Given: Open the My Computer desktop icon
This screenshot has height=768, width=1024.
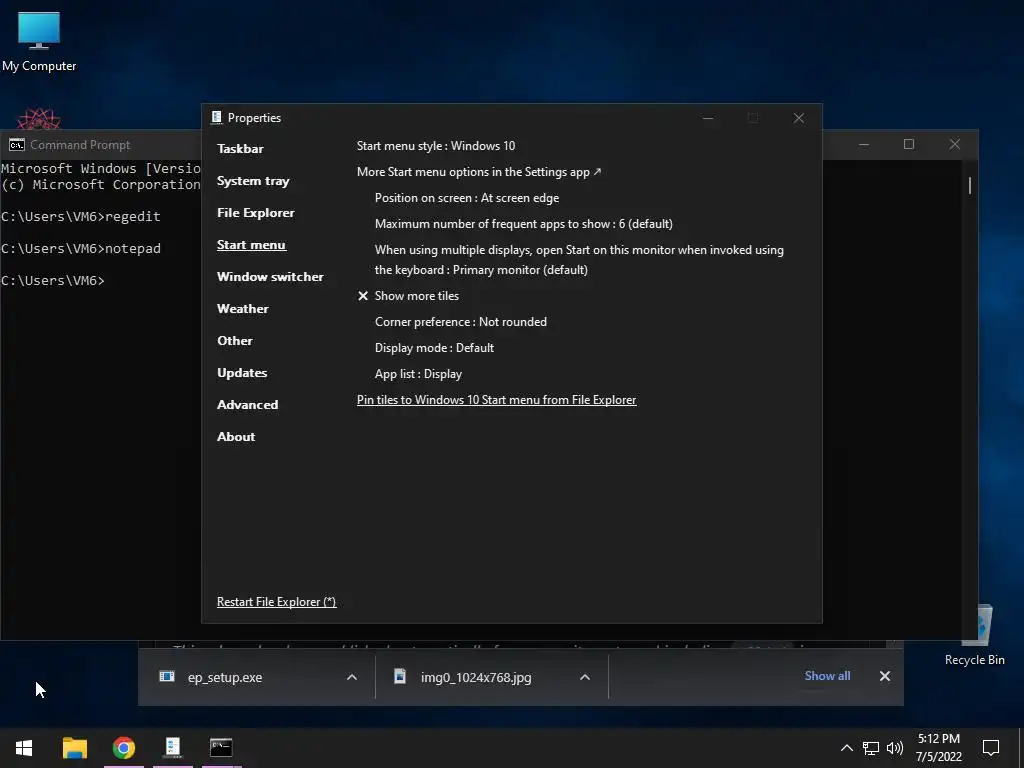Looking at the screenshot, I should click(x=39, y=41).
